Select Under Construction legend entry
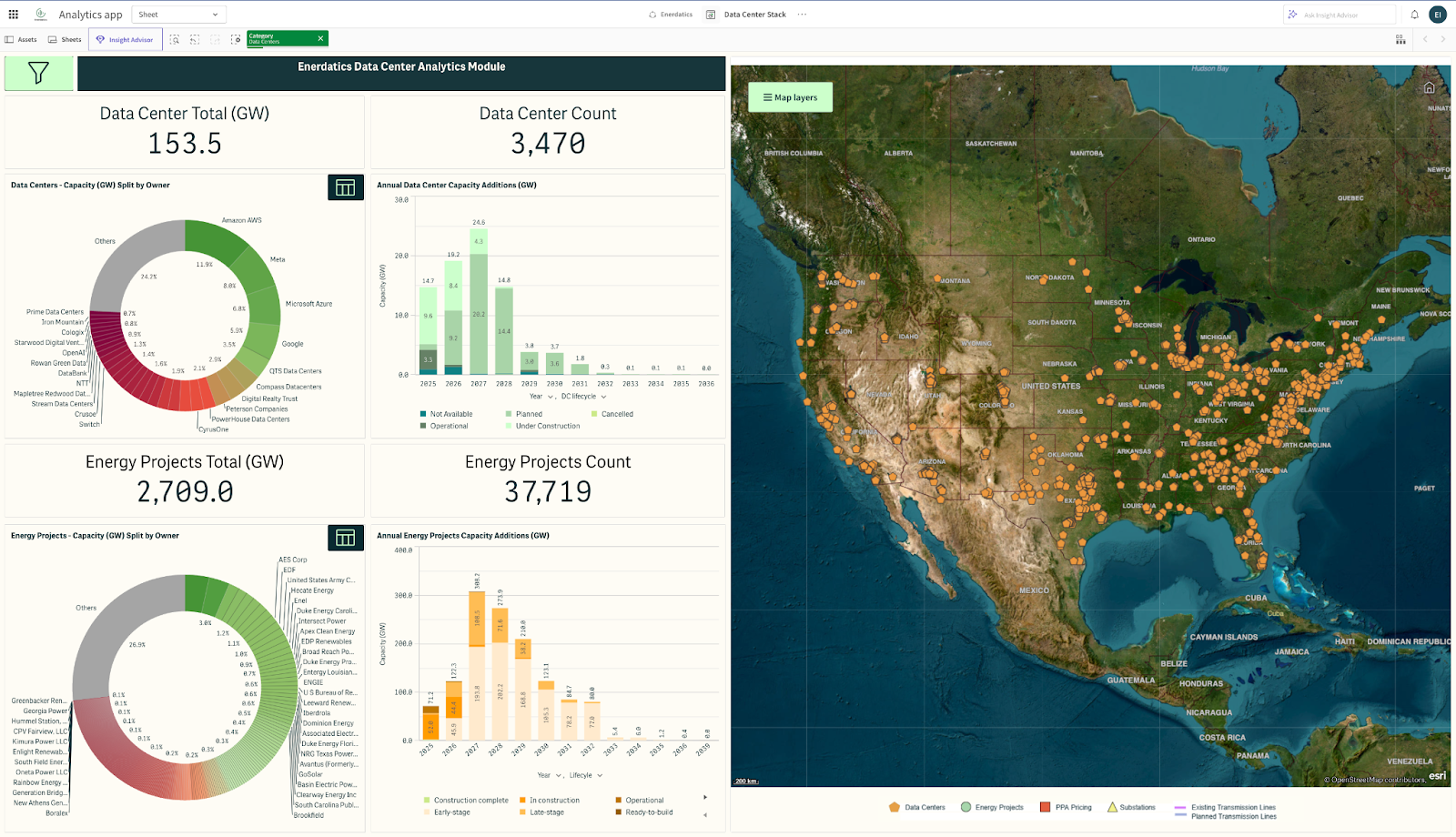 pyautogui.click(x=542, y=426)
